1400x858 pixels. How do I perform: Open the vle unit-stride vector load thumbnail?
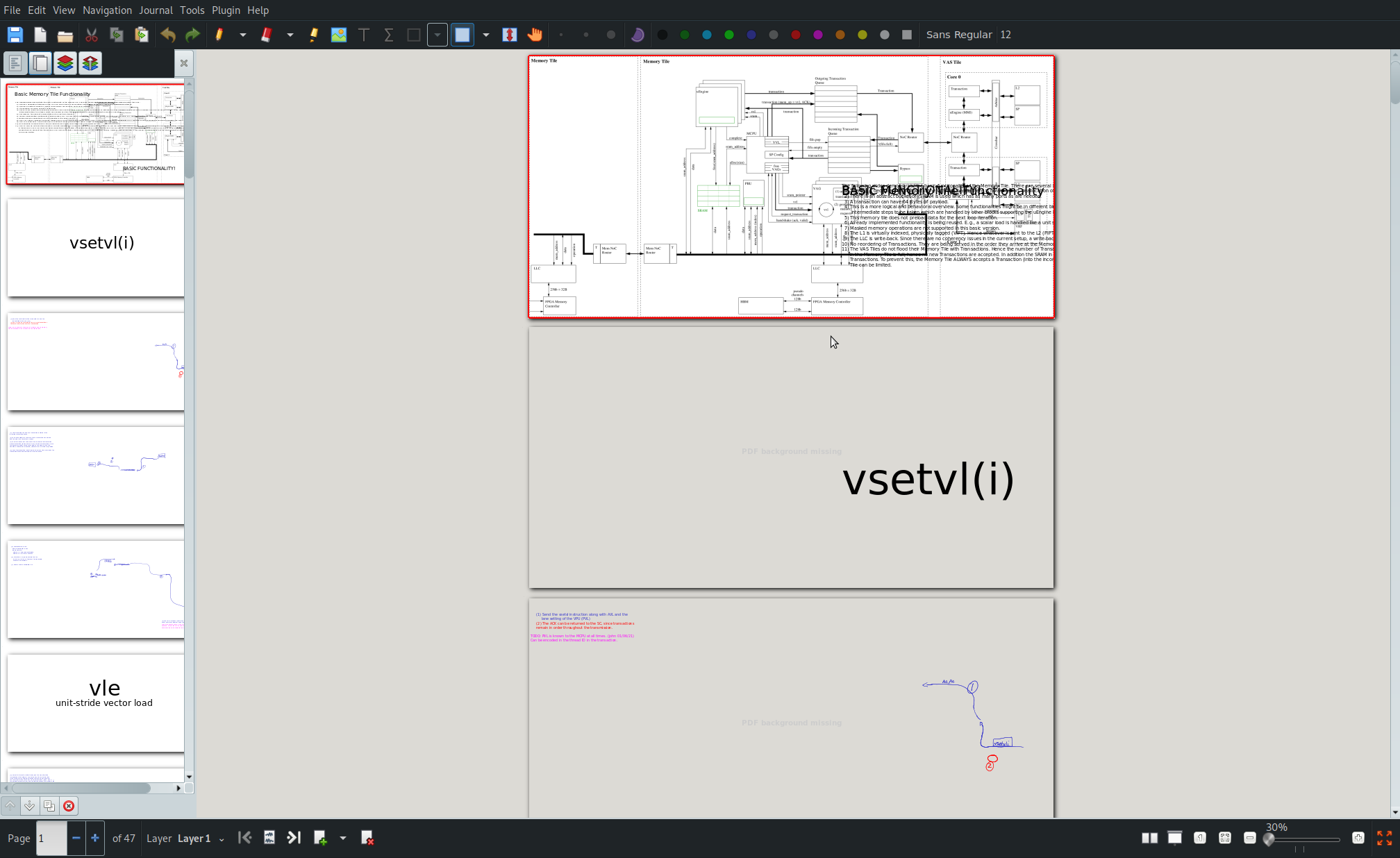click(x=96, y=703)
